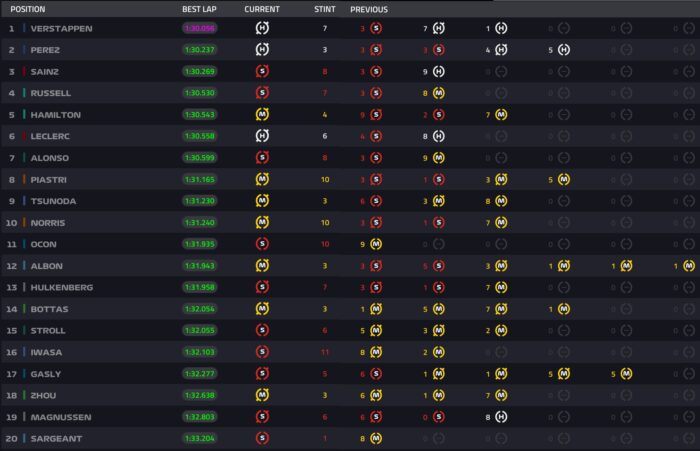This screenshot has width=700, height=451.
Task: Click Tsunoda's current medium tyre icon
Action: [x=262, y=201]
